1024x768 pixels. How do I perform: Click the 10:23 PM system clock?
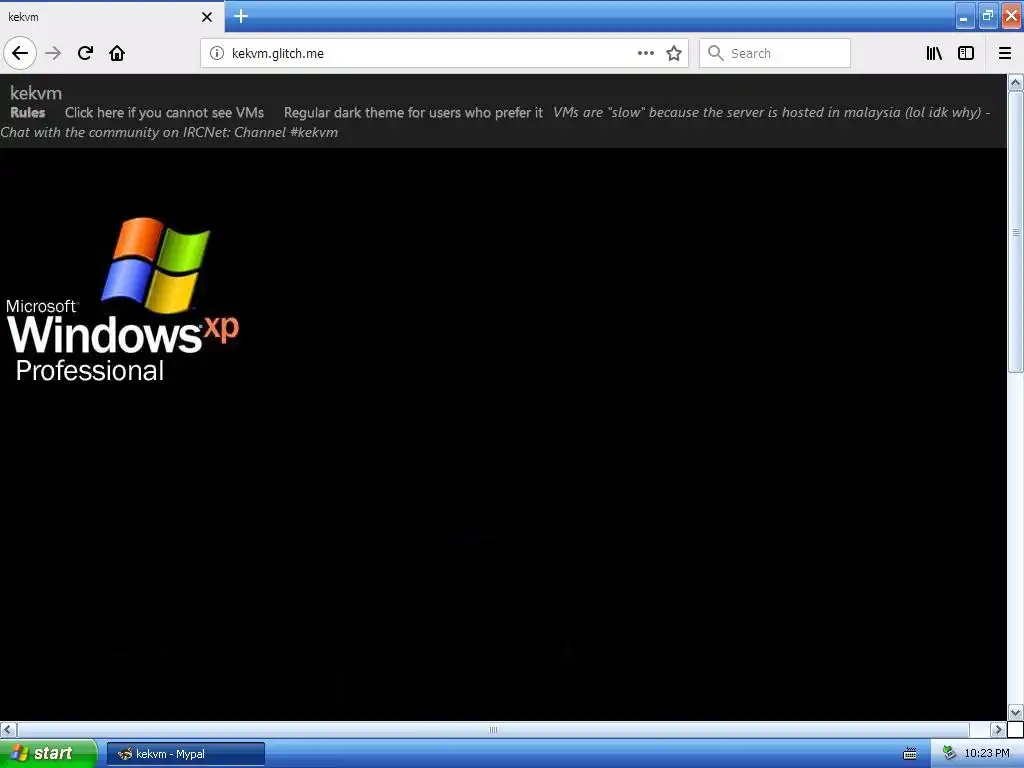(987, 754)
